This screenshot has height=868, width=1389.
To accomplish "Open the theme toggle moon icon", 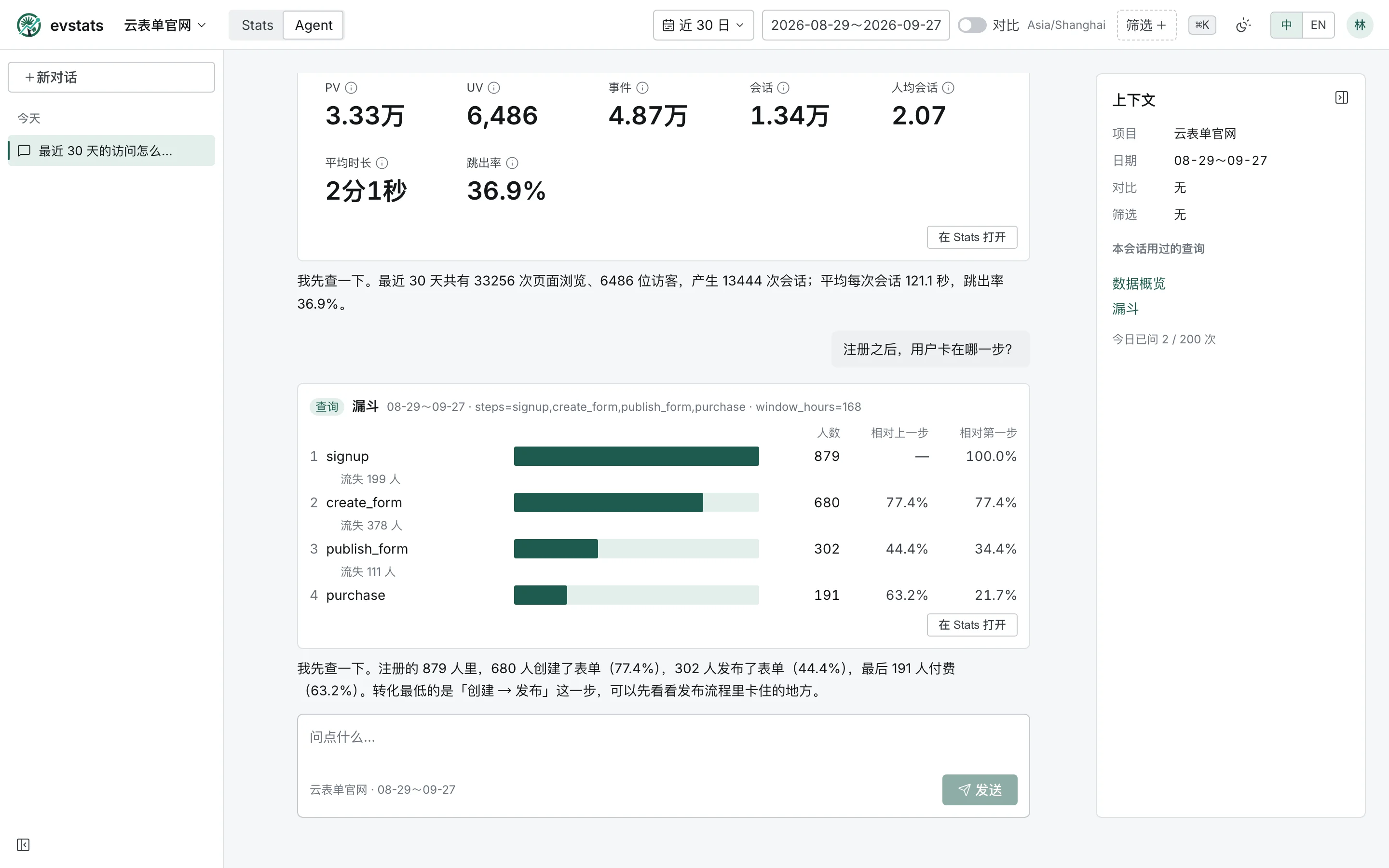I will click(x=1243, y=25).
